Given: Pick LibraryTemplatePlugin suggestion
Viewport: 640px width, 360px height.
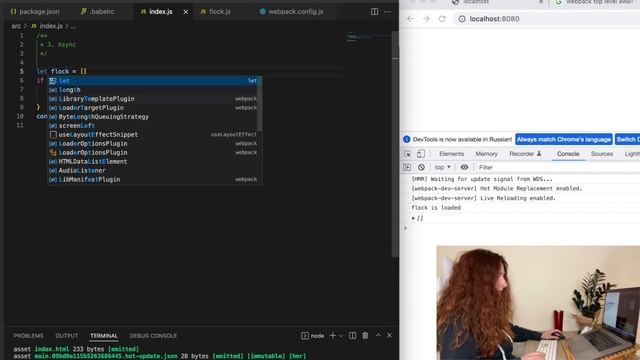Looking at the screenshot, I should point(154,99).
